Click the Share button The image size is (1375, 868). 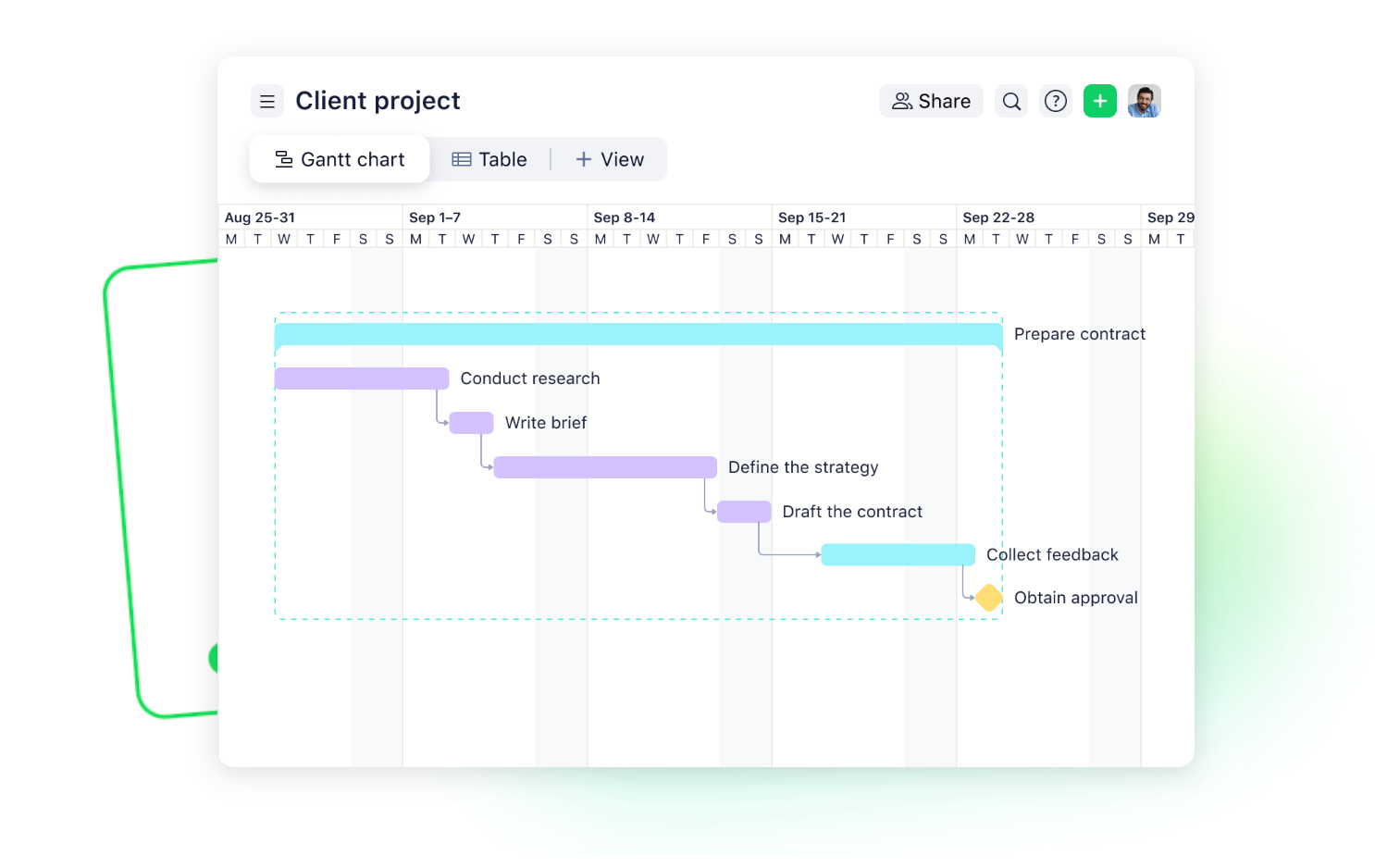[x=931, y=101]
